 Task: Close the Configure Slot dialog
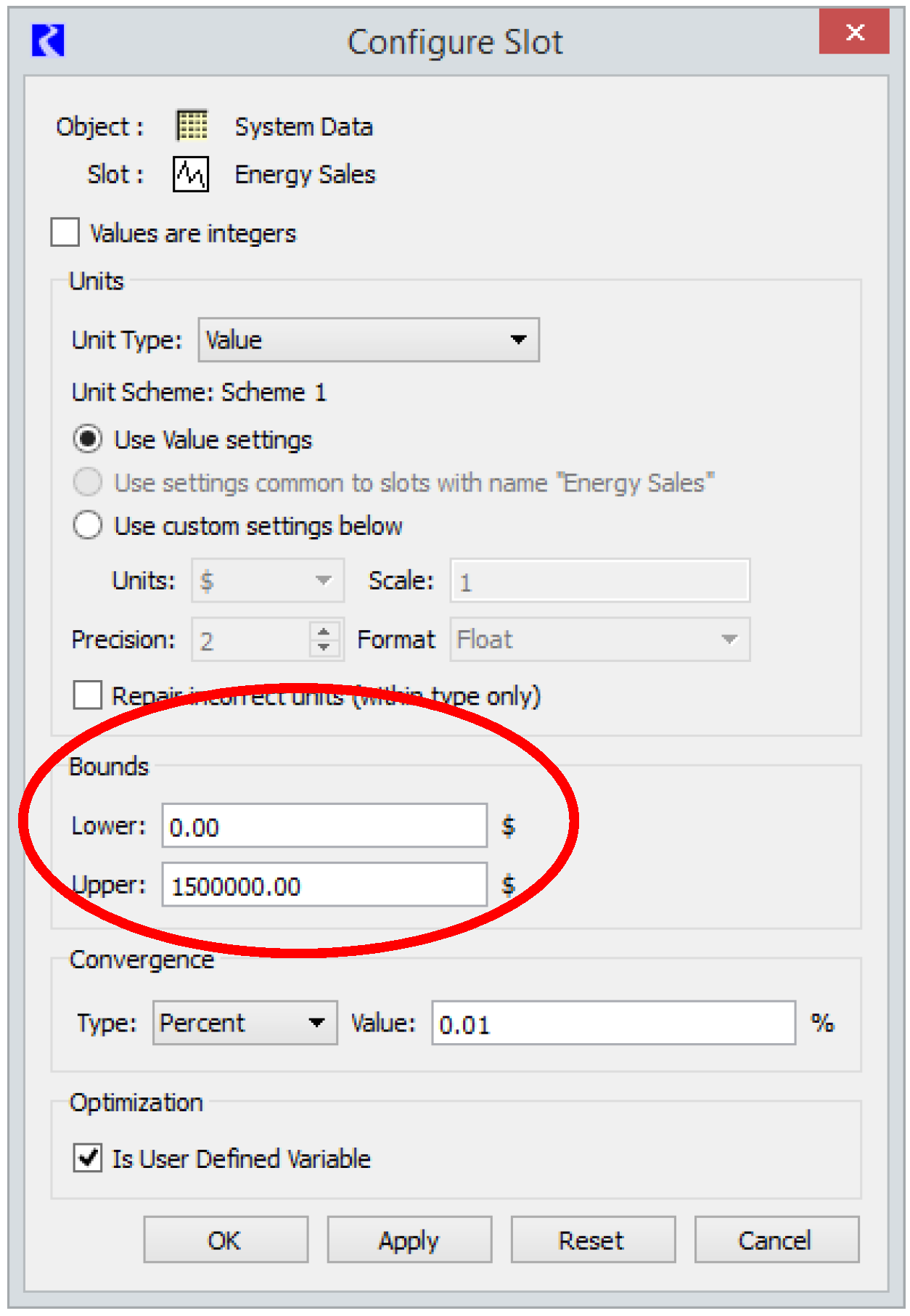pos(854,32)
